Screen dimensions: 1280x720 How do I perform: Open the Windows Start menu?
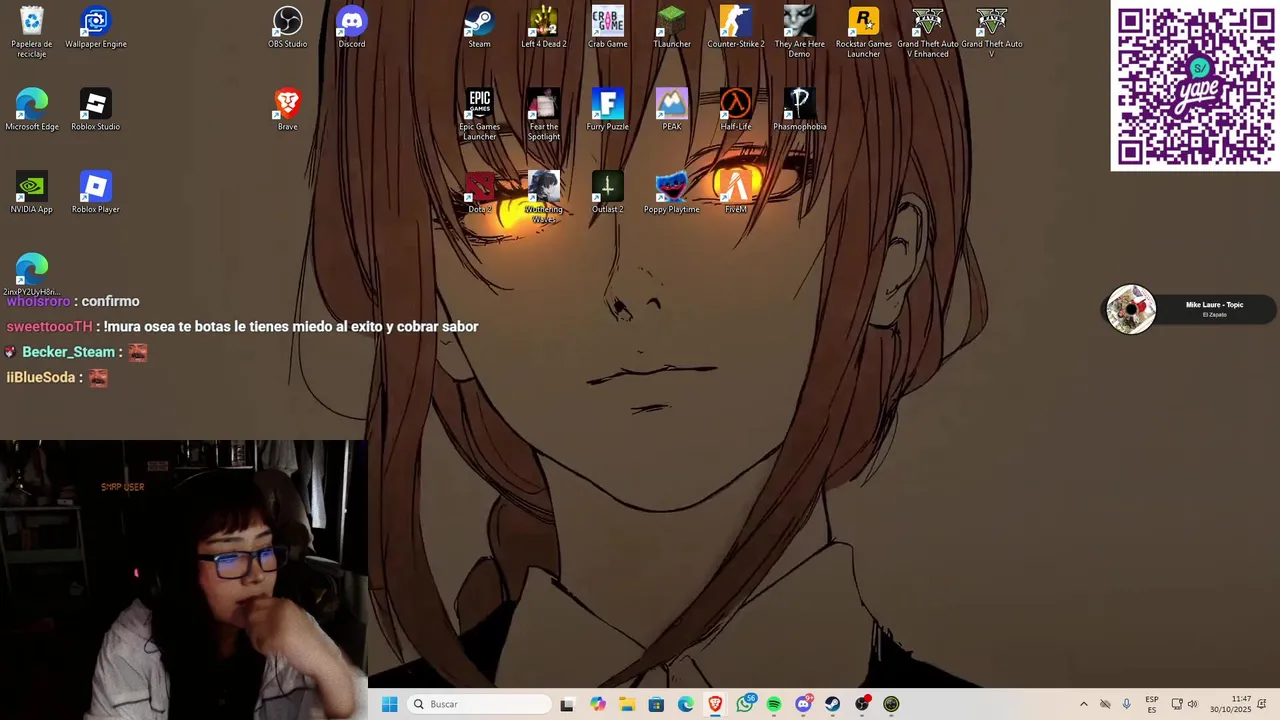tap(390, 704)
